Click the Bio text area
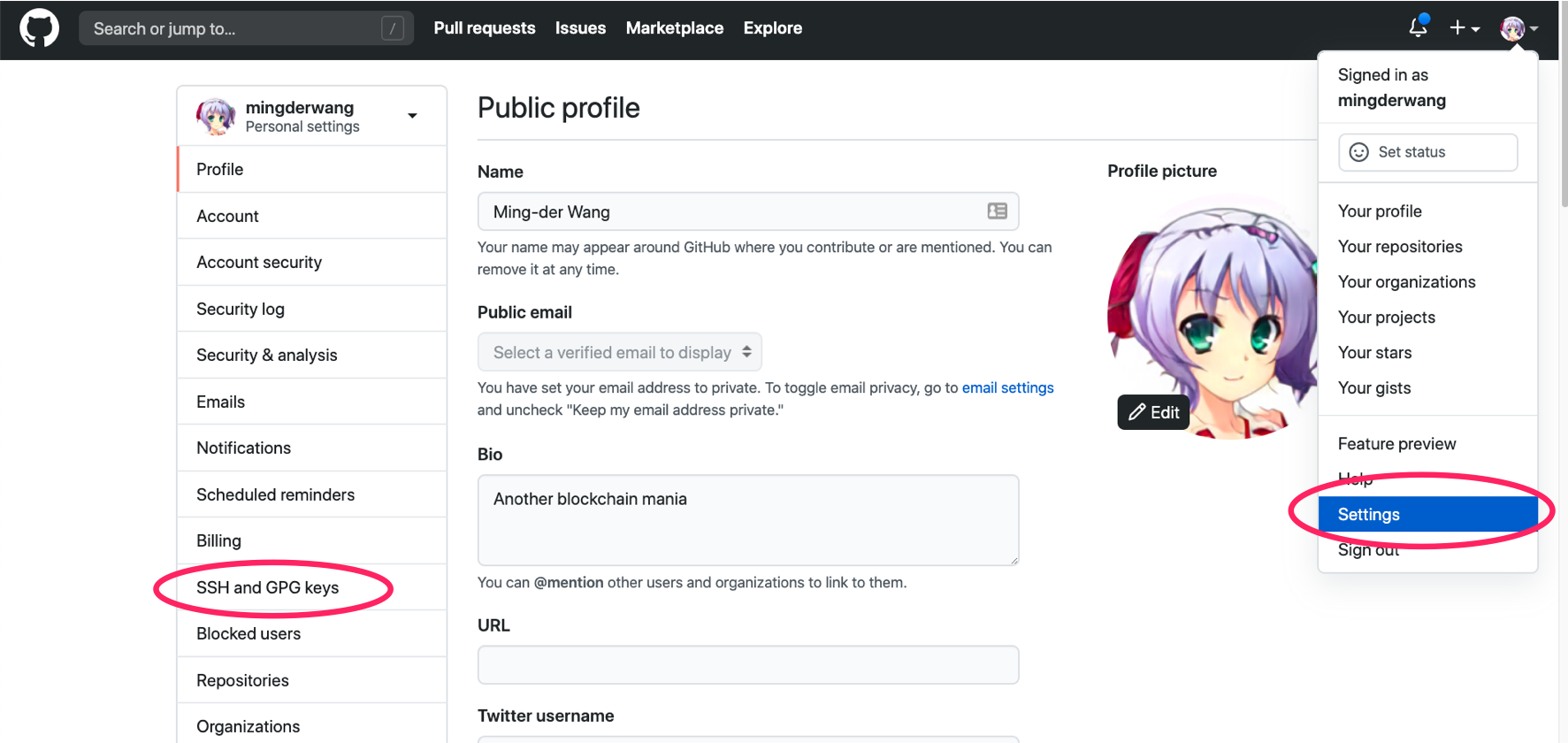The image size is (1568, 743). [747, 520]
